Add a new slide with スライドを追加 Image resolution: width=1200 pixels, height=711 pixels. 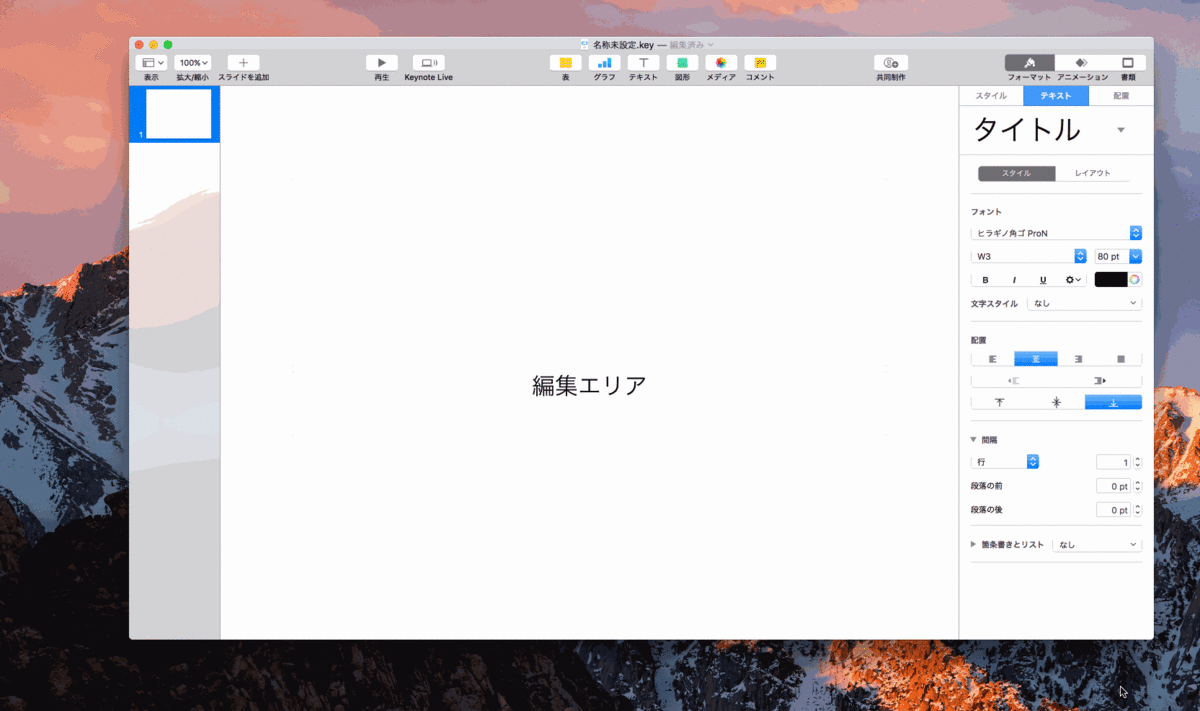(242, 62)
